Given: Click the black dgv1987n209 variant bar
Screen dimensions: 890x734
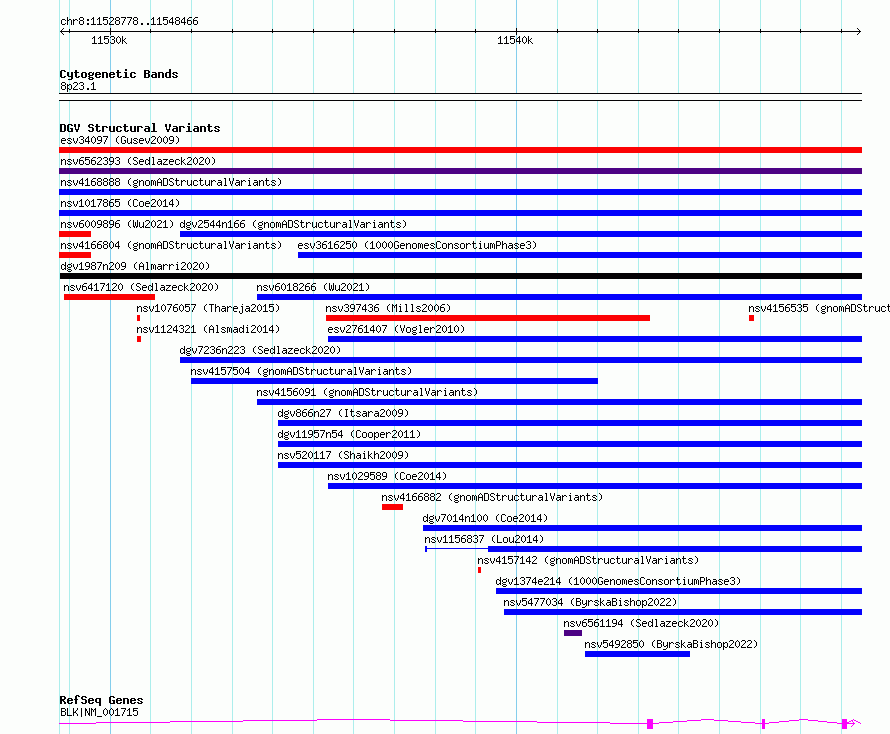Looking at the screenshot, I should 460,276.
